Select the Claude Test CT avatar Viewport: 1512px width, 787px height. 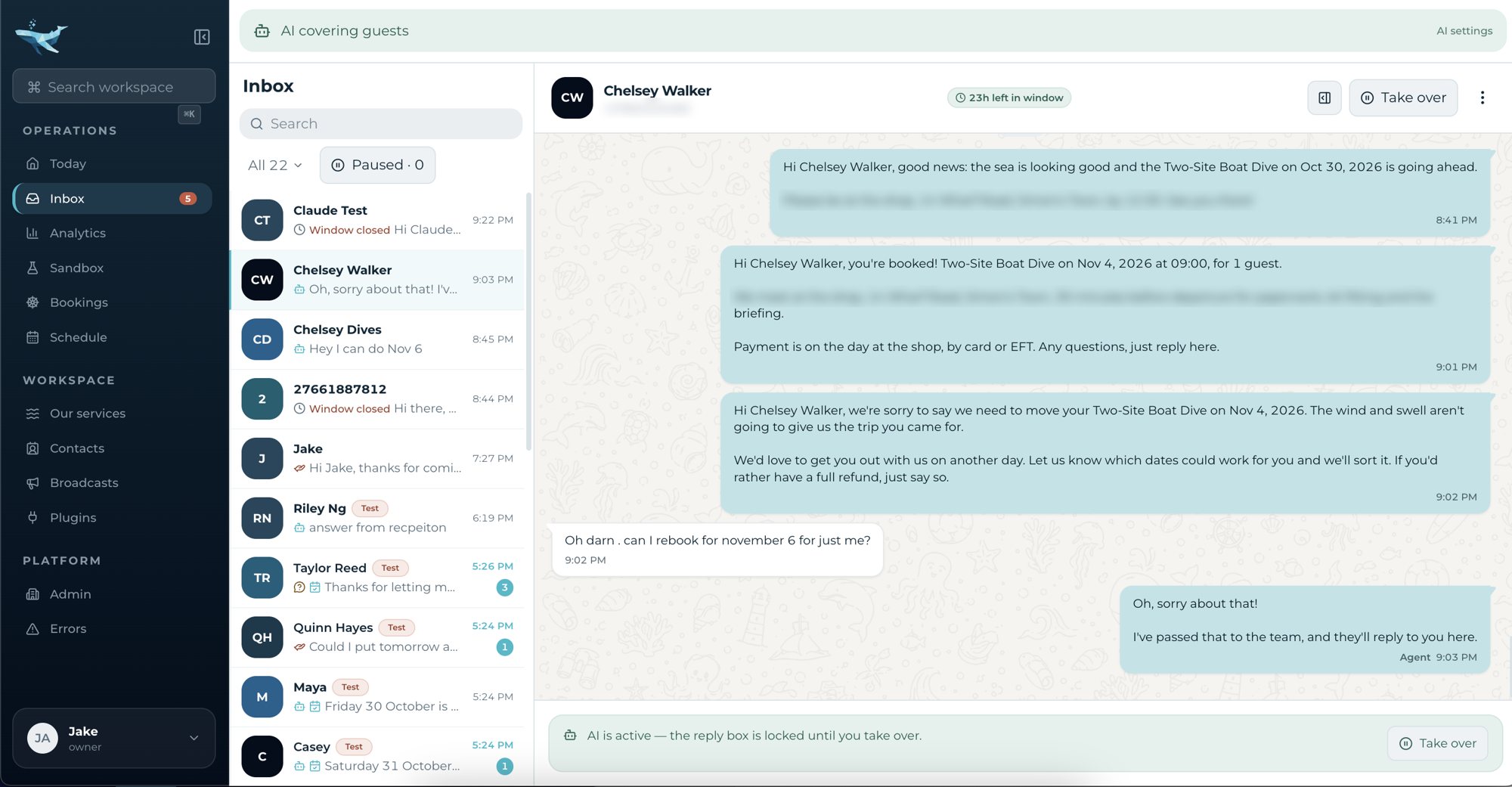262,220
